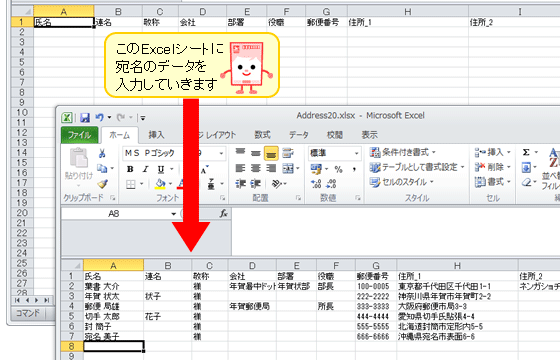
Task: Click the Fill down-arrow icon
Action: (526, 168)
